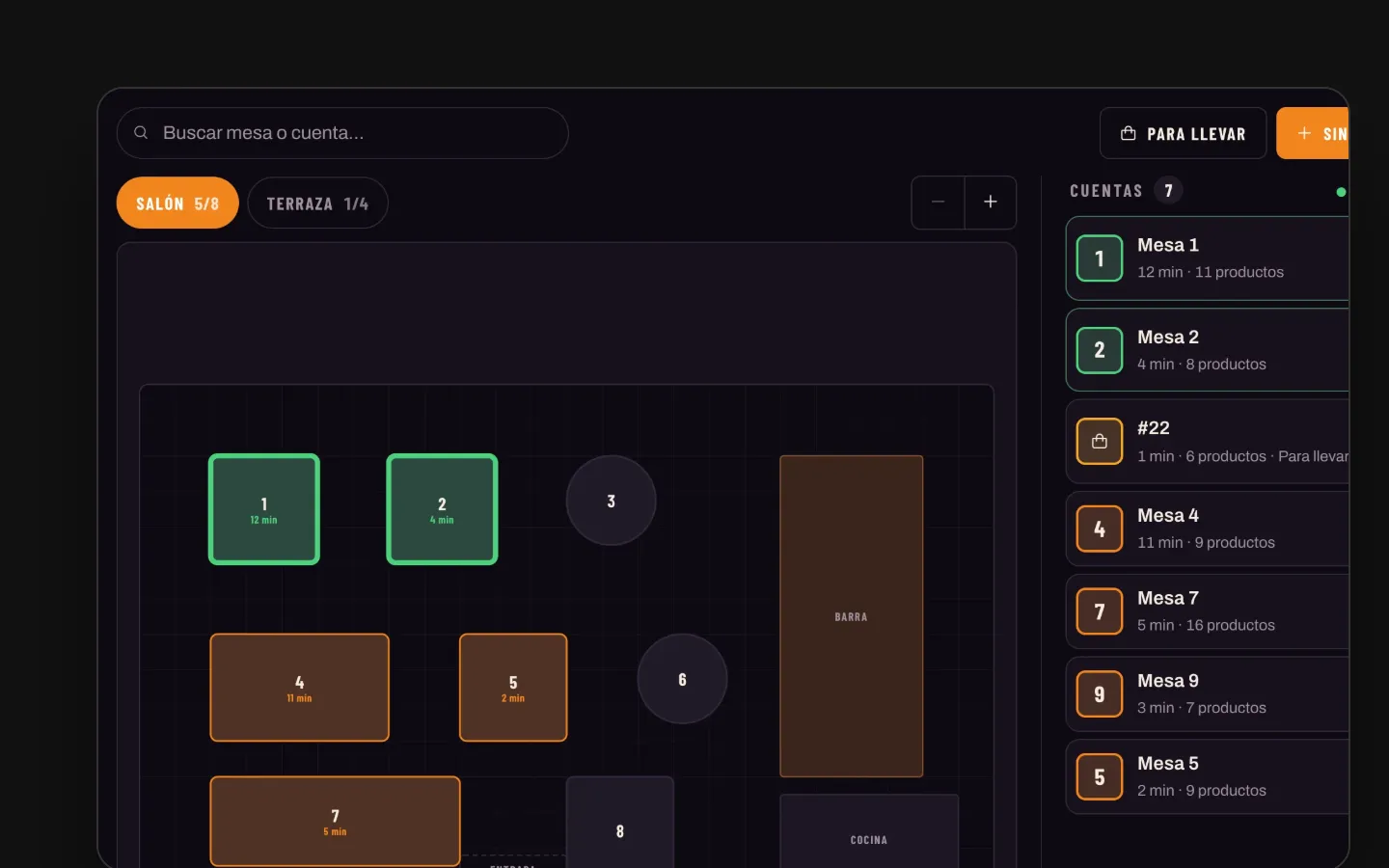Open the Para Llevar order button

[1183, 133]
